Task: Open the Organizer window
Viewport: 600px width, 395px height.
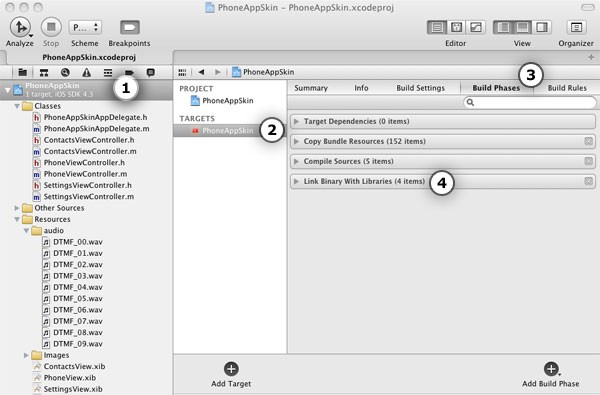Action: click(576, 27)
